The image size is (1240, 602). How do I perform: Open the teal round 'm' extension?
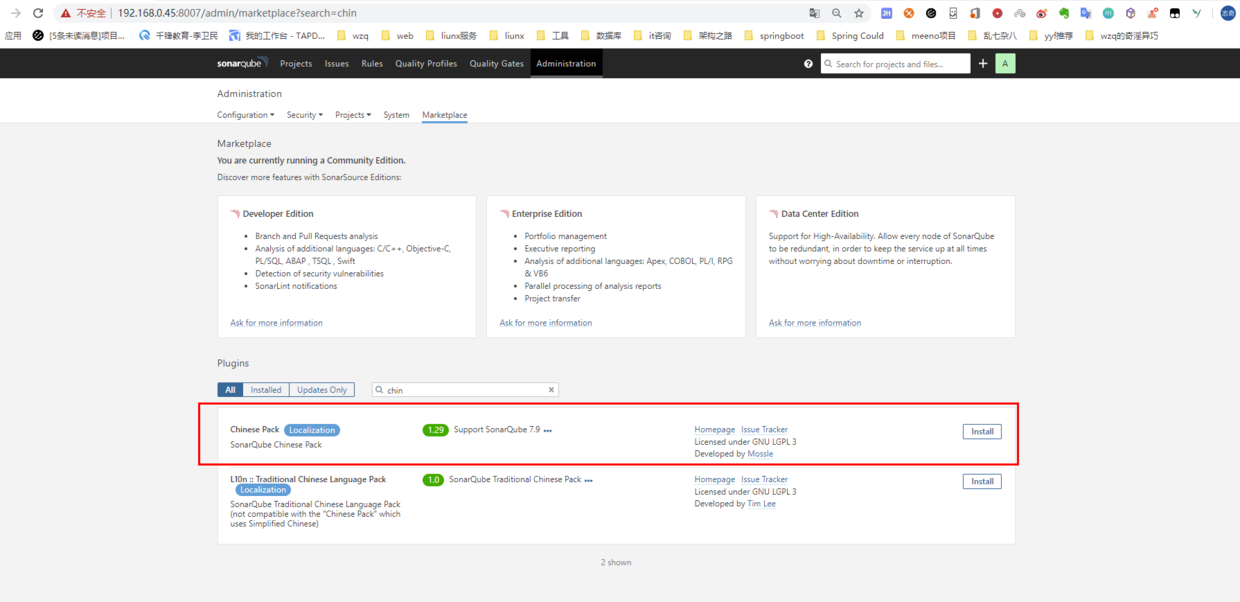click(1108, 13)
